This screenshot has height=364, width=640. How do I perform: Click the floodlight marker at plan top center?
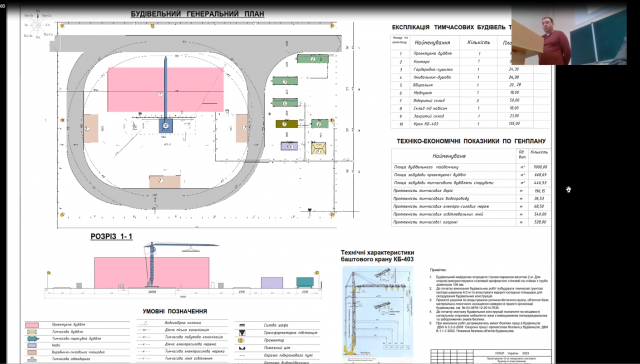click(153, 26)
